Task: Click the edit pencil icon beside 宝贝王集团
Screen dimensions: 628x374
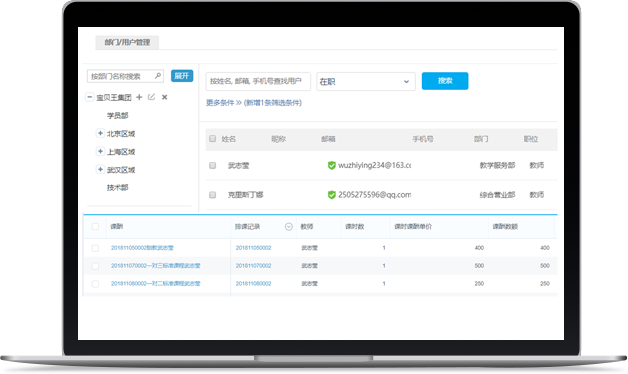Action: (151, 97)
